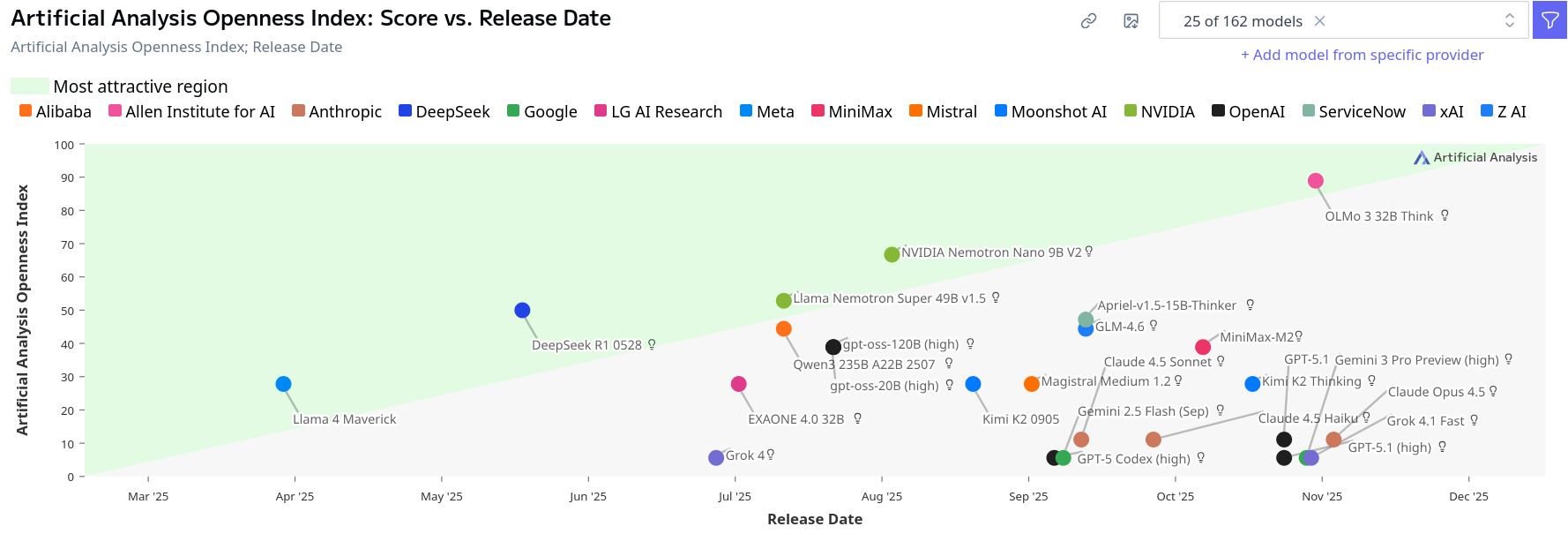Viewport: 1568px width, 534px height.
Task: Toggle the OpenAI legend entry
Action: 1247,111
